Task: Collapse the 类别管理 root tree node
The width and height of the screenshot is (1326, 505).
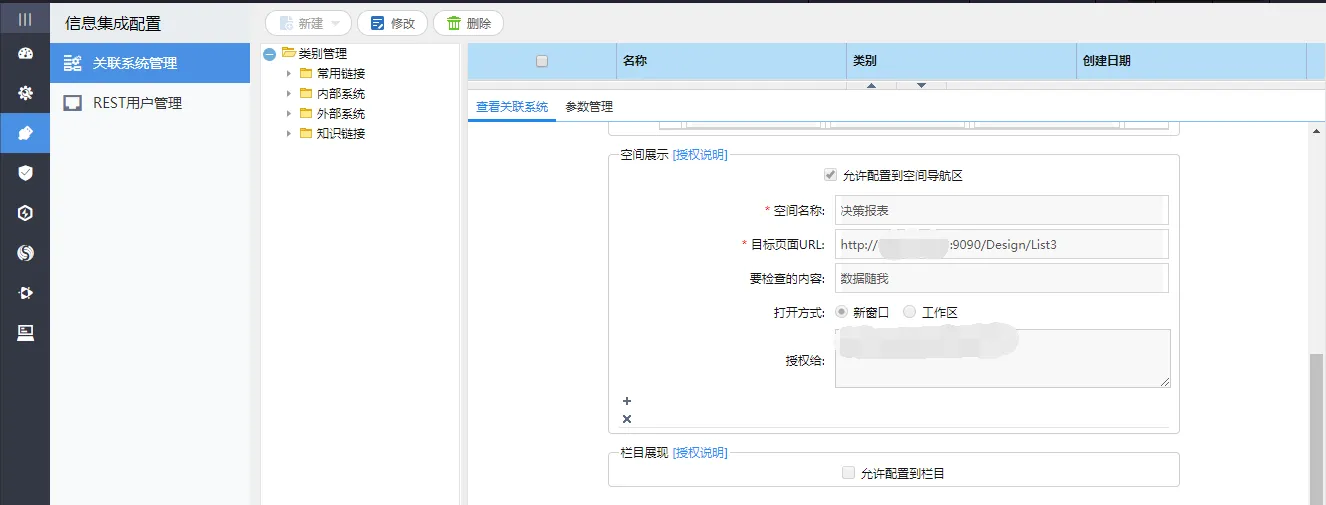Action: (269, 55)
